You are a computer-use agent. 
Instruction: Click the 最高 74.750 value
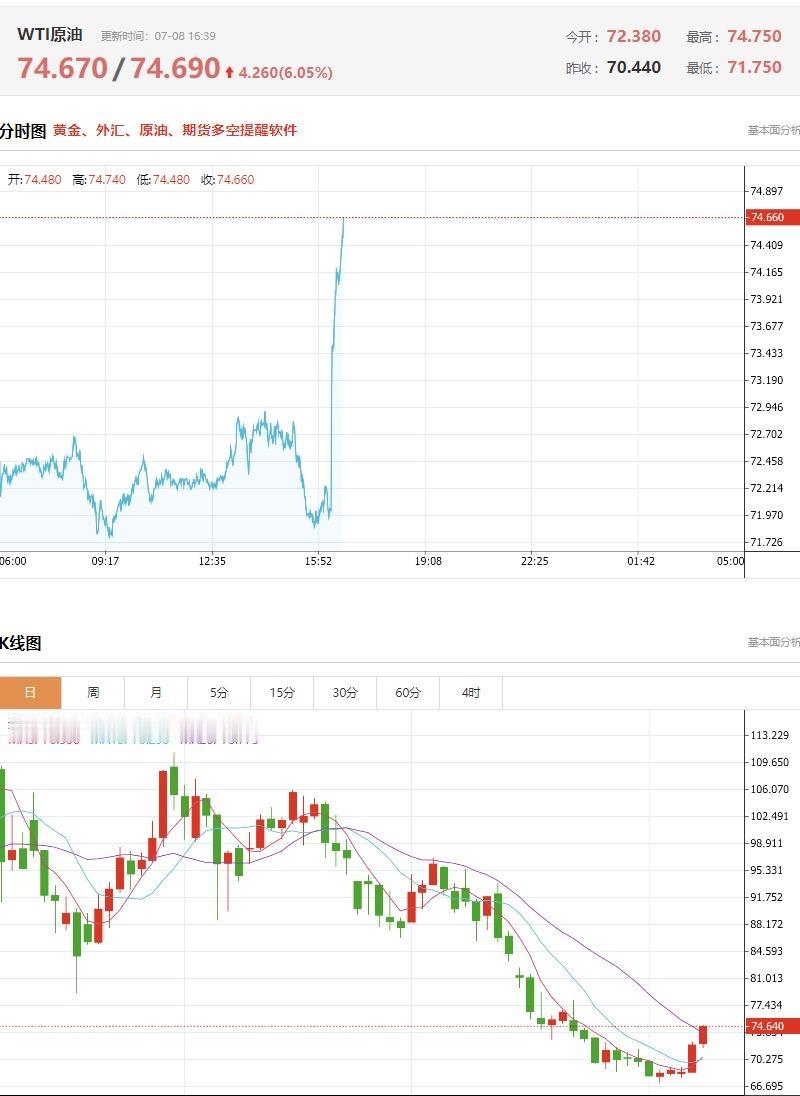(754, 36)
